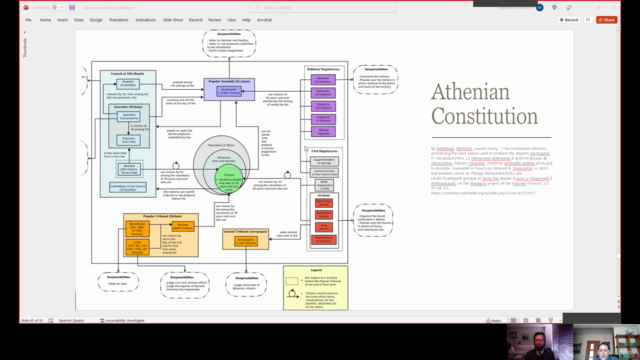Screen dimensions: 640x360
Task: Select Normal view icon in status bar
Action: click(513, 320)
